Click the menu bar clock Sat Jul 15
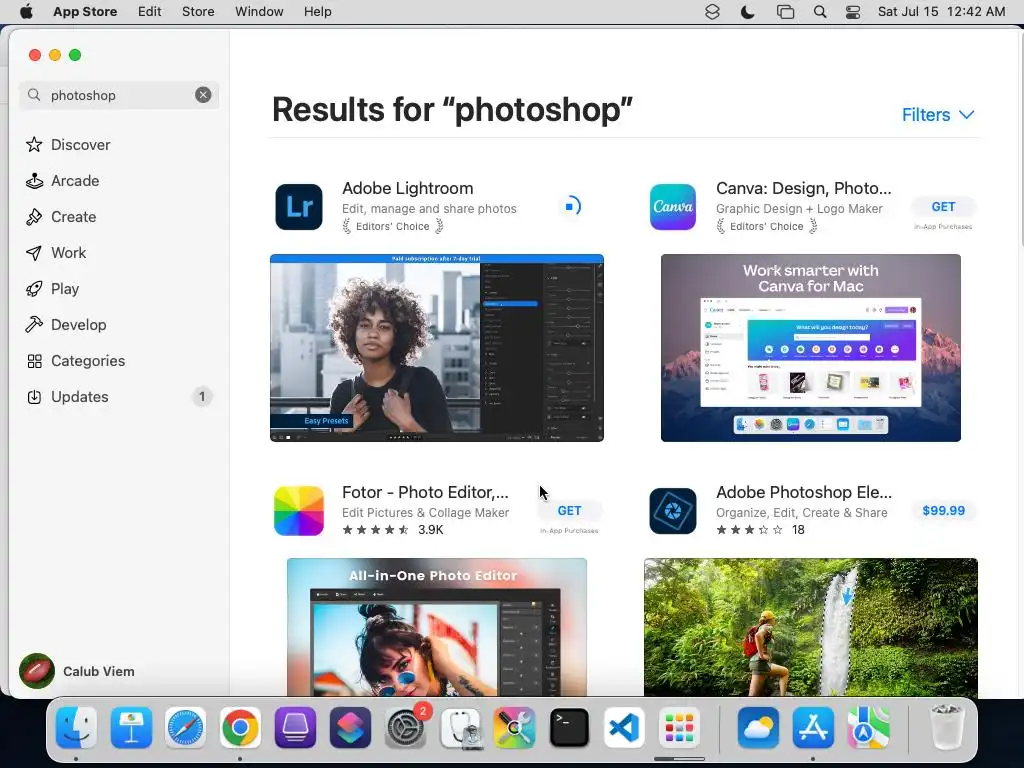 tap(941, 12)
